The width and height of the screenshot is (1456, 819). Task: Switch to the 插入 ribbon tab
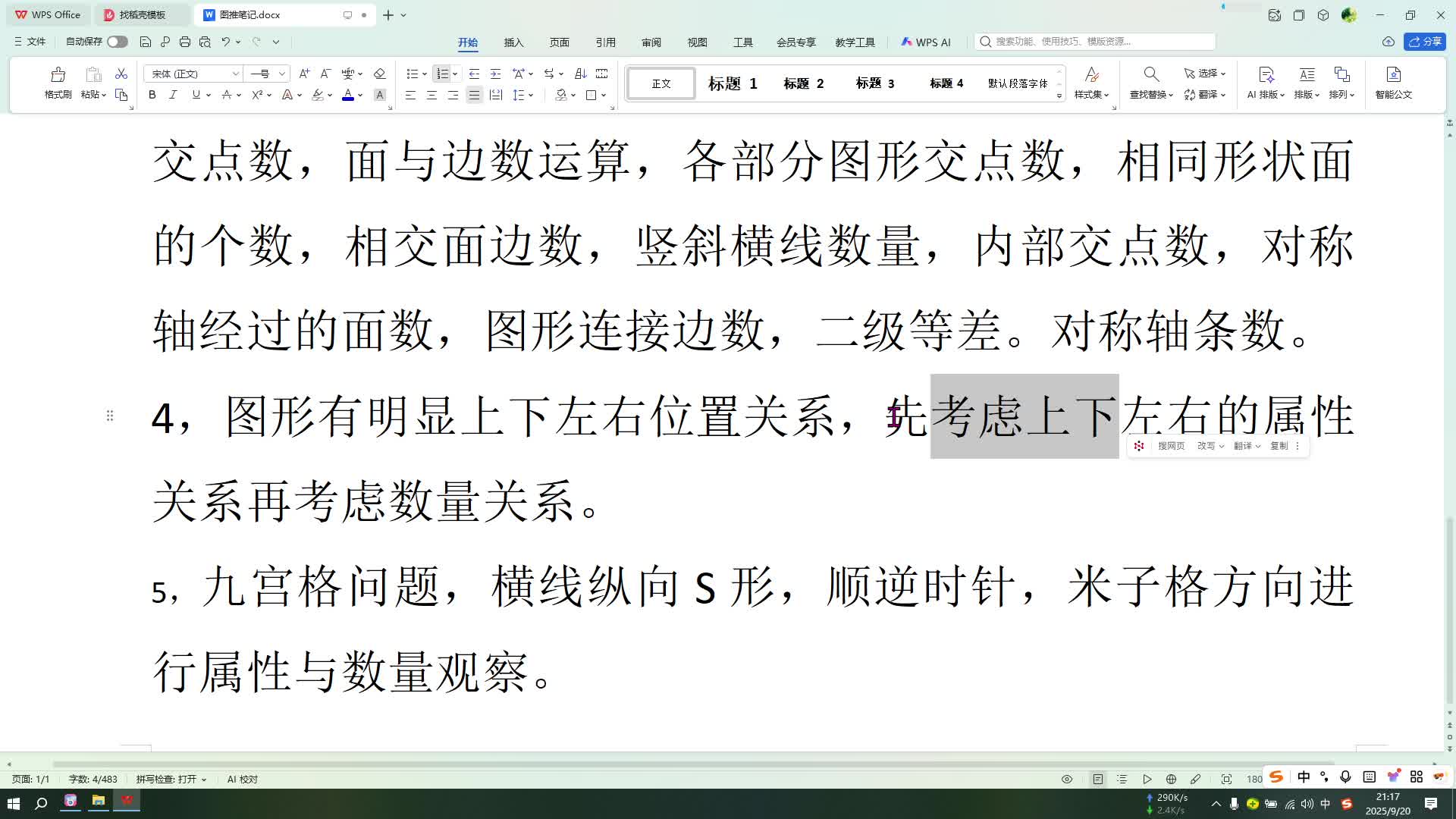click(513, 42)
